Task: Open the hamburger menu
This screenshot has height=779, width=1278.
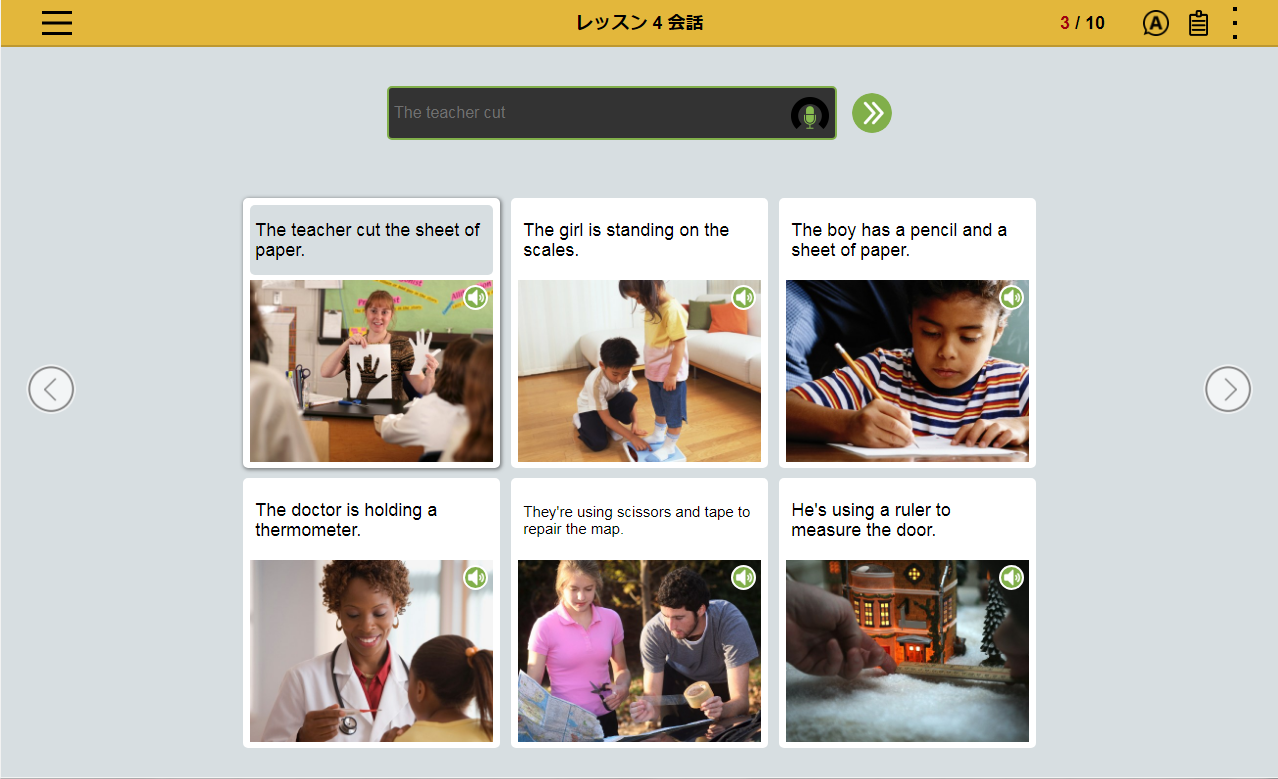Action: (57, 23)
